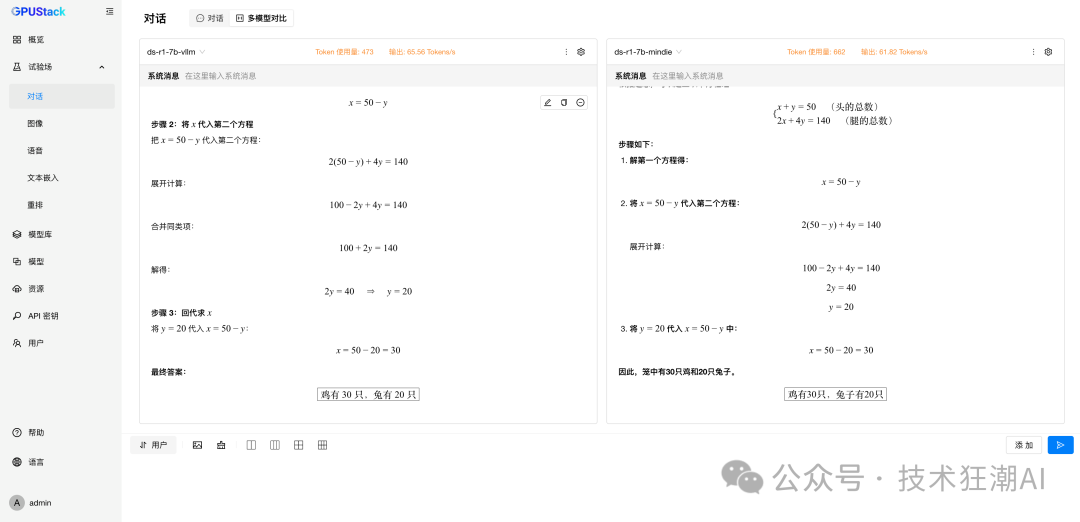
Task: Open ds-r1-7b-vllm model dropdown
Action: click(x=176, y=52)
